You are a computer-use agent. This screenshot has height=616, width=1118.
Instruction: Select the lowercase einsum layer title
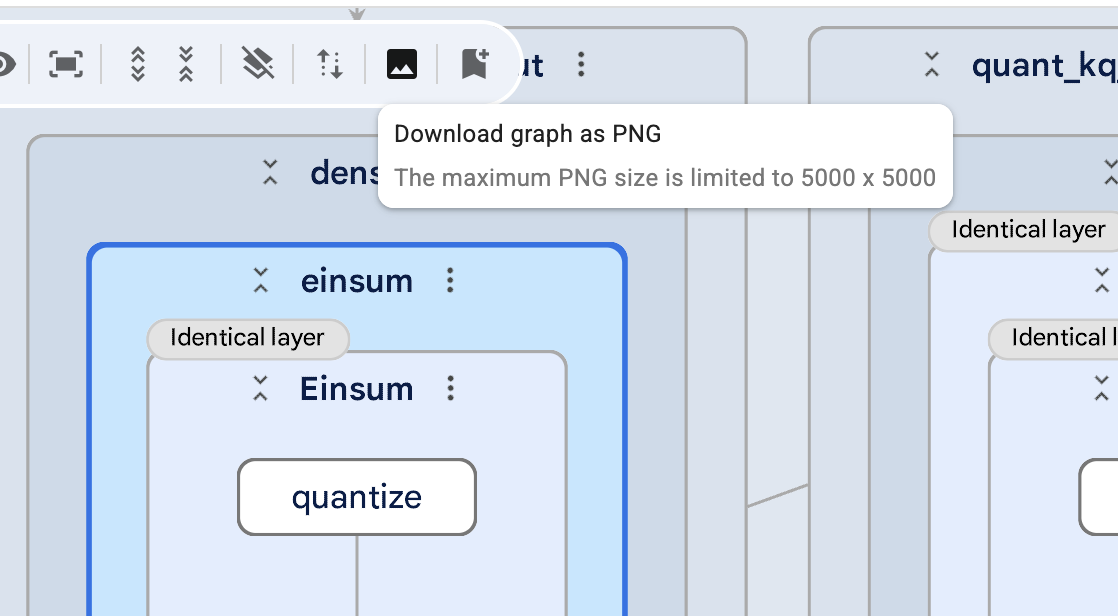tap(356, 281)
